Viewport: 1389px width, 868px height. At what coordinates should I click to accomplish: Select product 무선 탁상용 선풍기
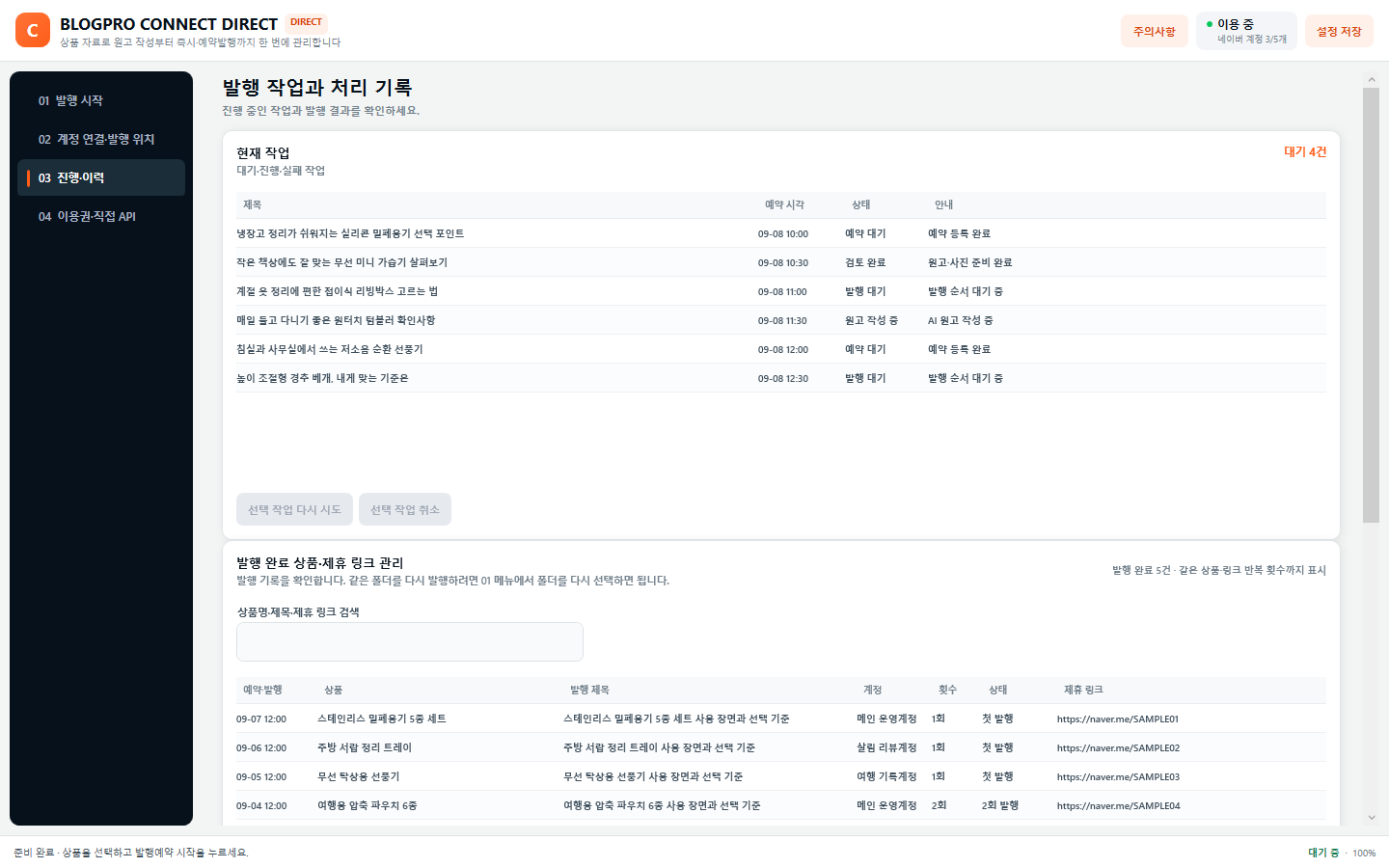[x=358, y=776]
